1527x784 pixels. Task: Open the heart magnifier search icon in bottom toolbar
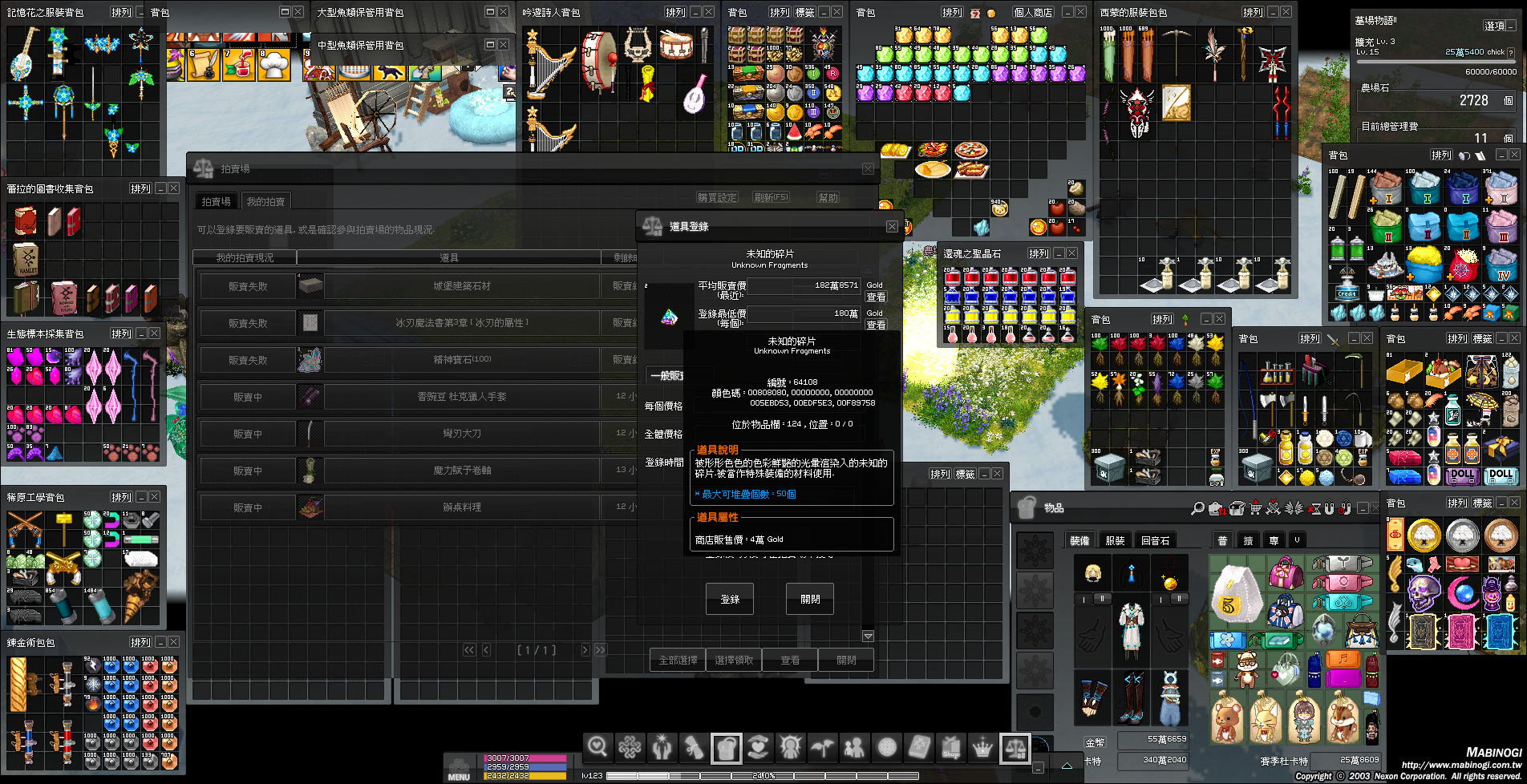click(597, 747)
